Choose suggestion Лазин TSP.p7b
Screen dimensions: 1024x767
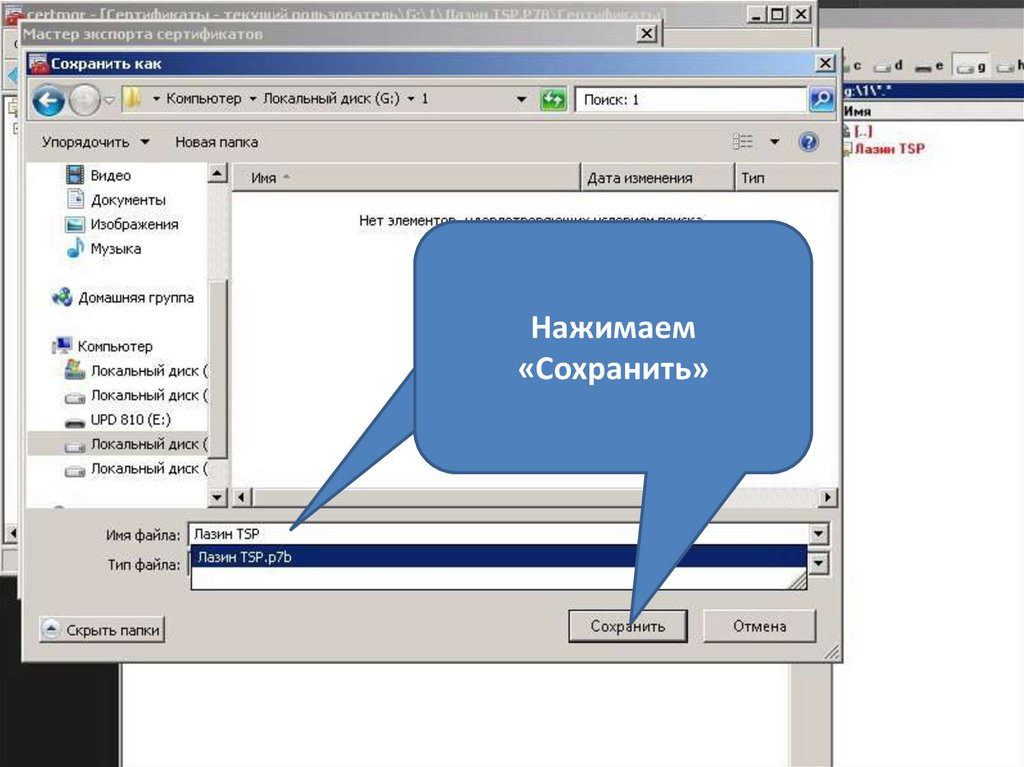click(498, 557)
